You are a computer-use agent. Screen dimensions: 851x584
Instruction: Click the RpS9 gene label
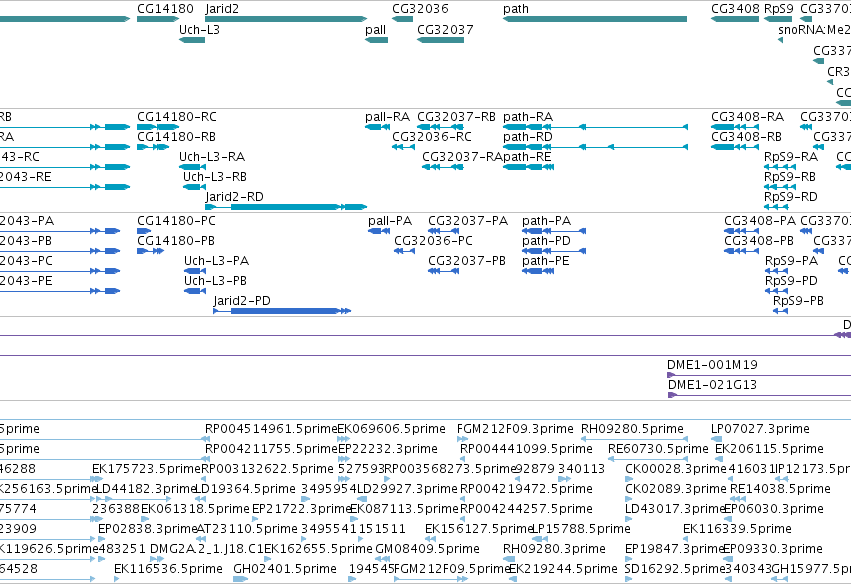click(x=778, y=9)
